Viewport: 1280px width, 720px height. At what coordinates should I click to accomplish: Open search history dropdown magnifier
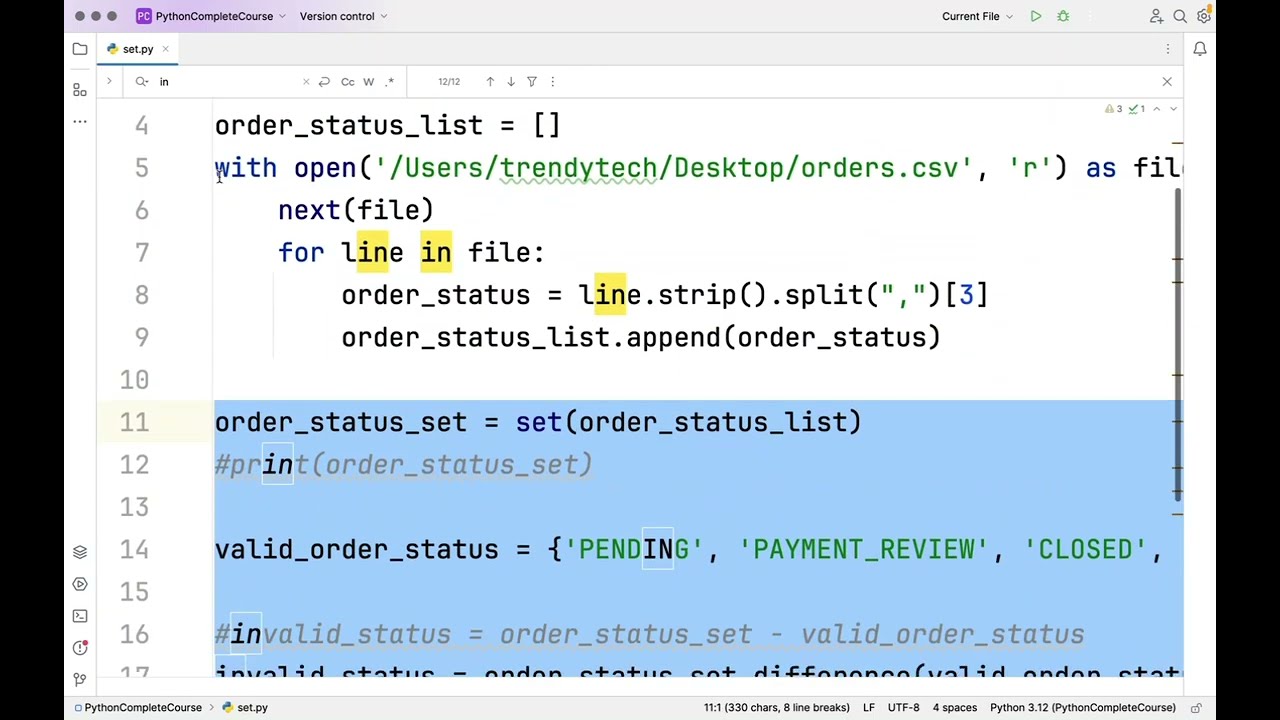142,82
